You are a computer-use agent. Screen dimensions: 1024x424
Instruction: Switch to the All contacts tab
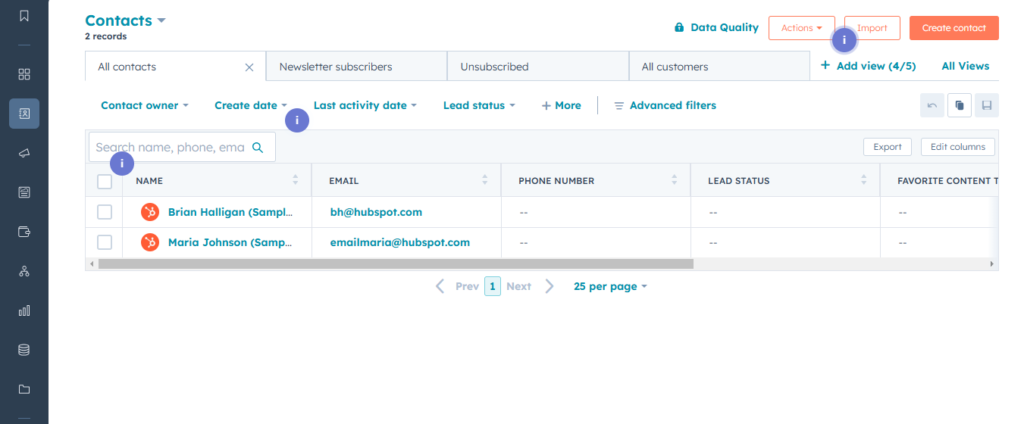(x=176, y=67)
